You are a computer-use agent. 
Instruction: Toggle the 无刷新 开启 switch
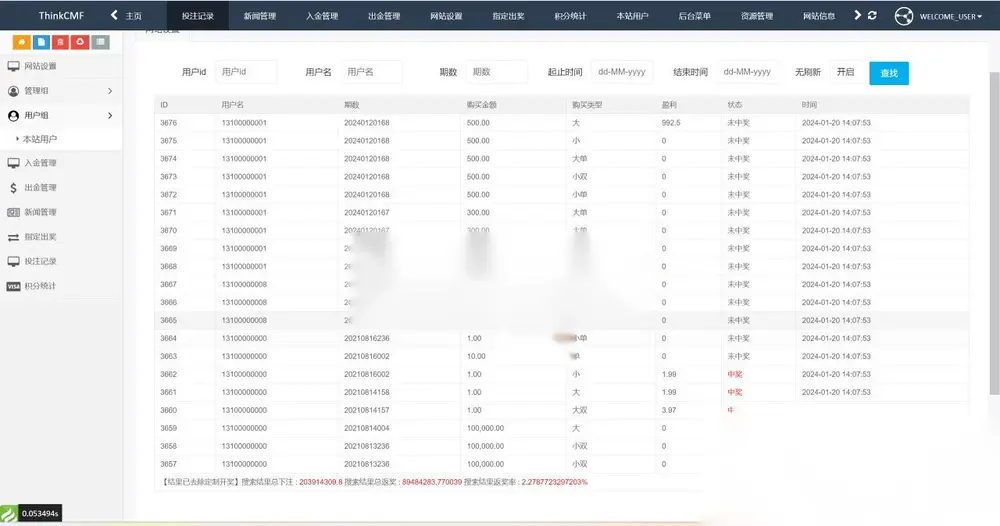[847, 72]
